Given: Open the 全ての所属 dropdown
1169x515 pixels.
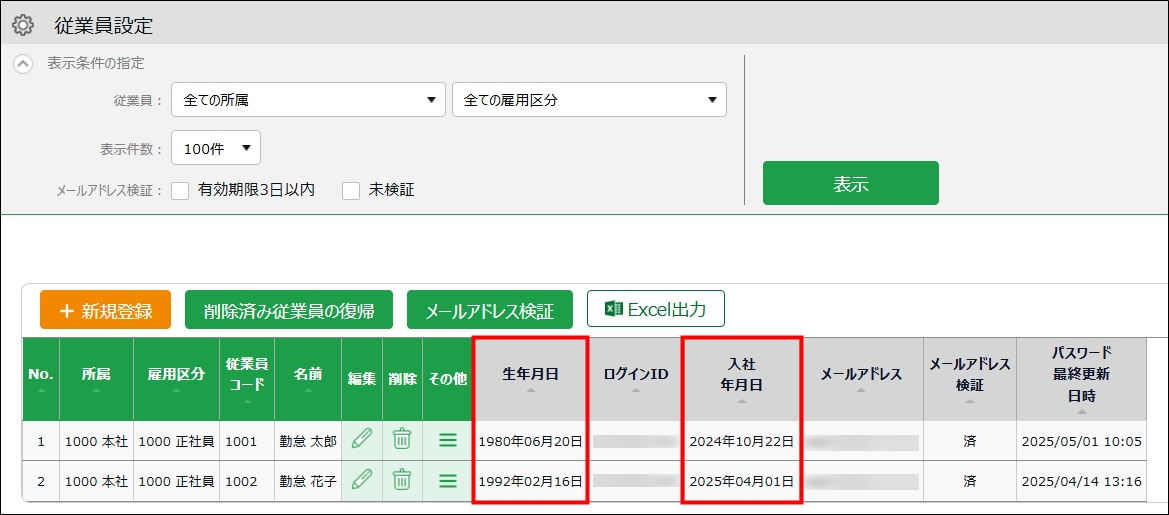Looking at the screenshot, I should (308, 100).
